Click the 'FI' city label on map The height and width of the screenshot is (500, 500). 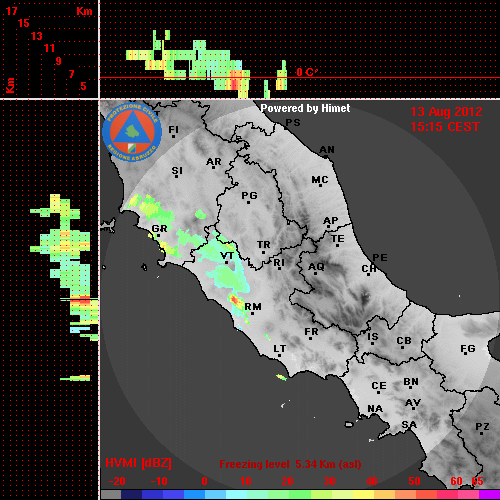(x=174, y=129)
